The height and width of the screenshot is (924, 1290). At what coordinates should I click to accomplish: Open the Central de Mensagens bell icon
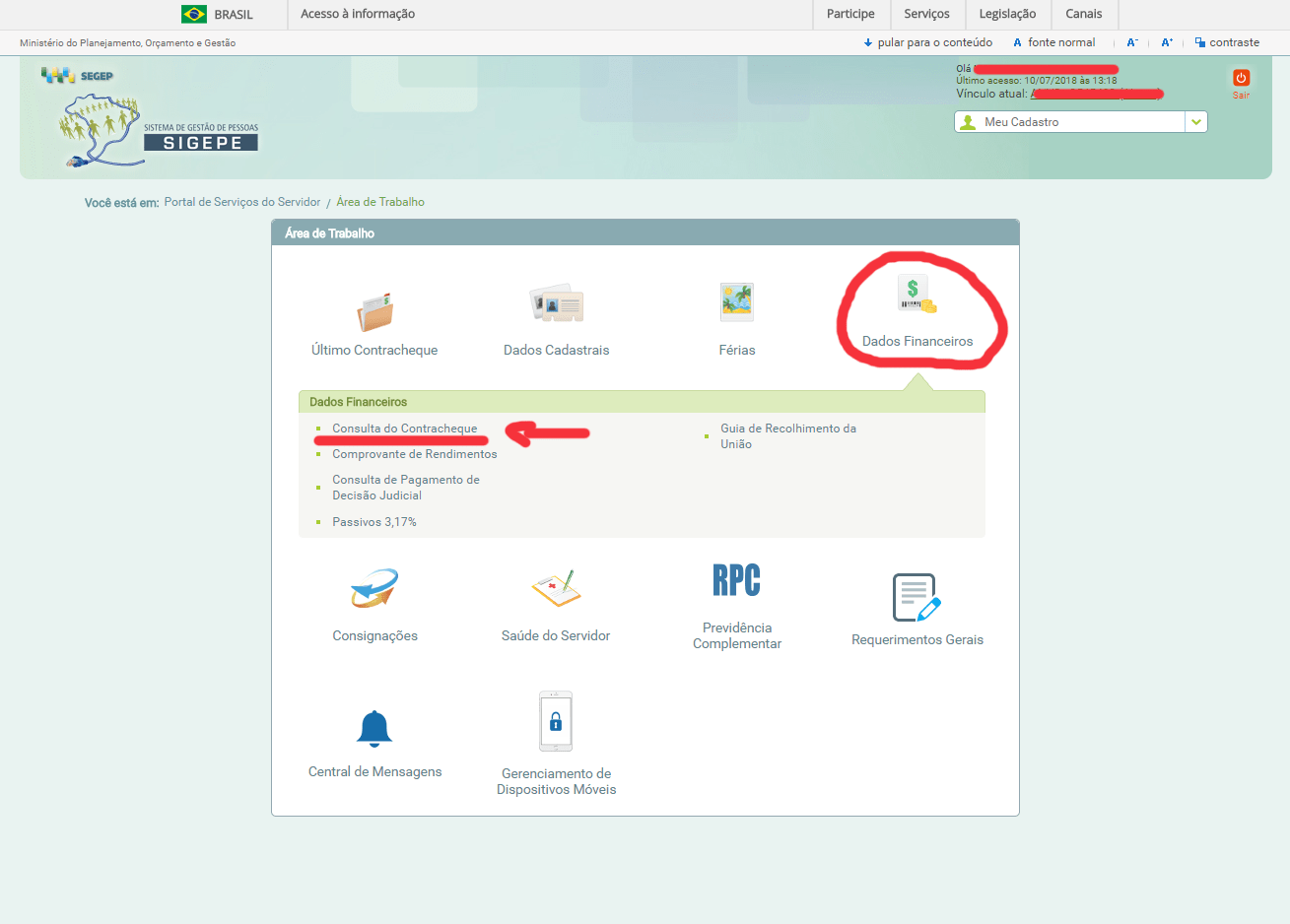[x=374, y=729]
